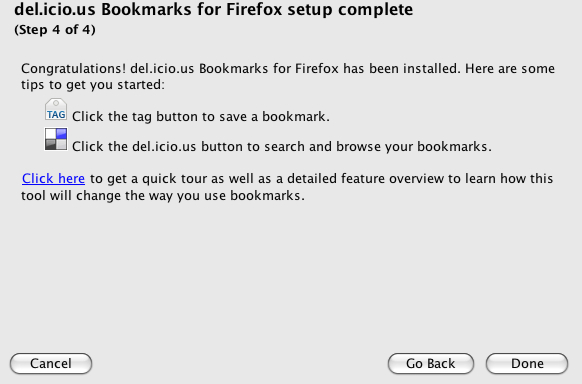Click the black square of del.icio.us logo
The image size is (582, 384).
coord(51,144)
